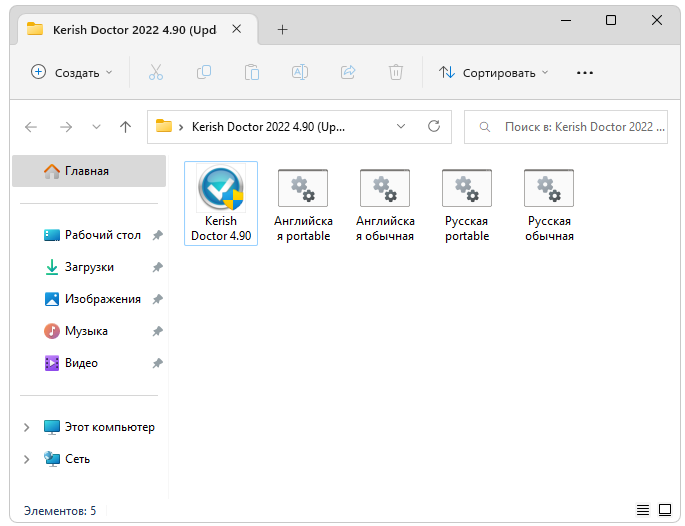Click the Share icon in toolbar
685x526 pixels.
348,72
